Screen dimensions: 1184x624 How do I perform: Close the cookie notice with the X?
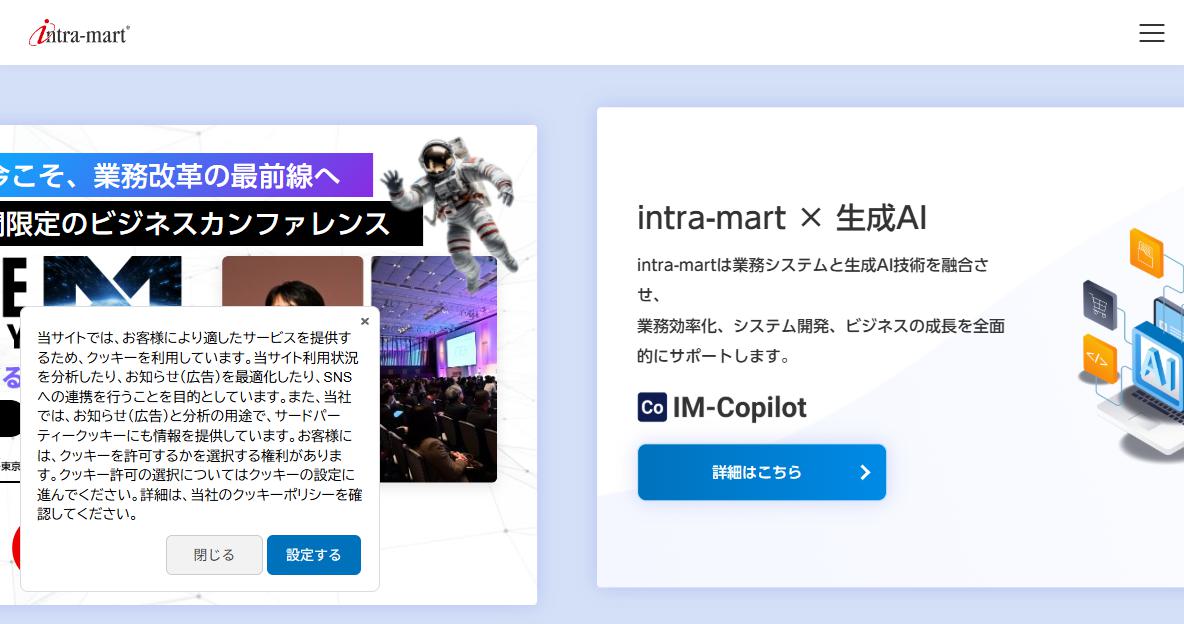tap(365, 321)
